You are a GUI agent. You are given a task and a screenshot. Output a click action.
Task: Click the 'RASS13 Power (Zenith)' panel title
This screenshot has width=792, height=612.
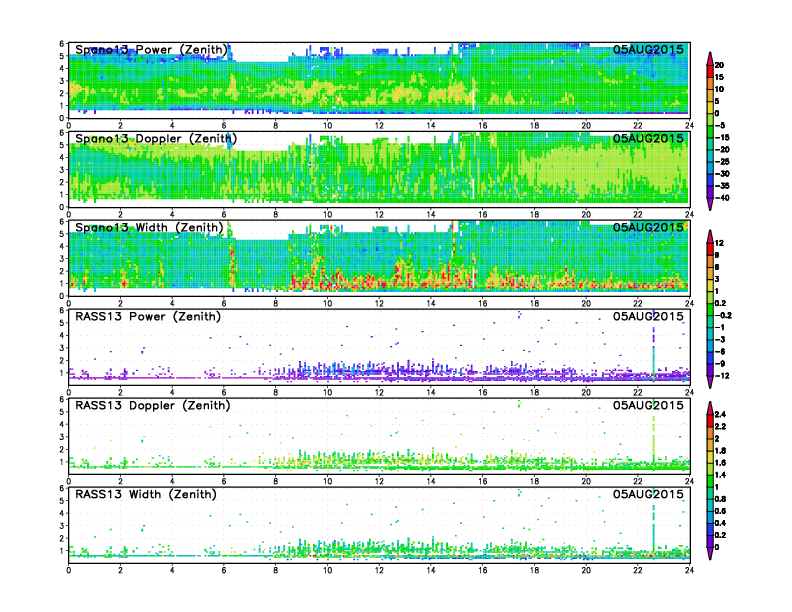148,317
